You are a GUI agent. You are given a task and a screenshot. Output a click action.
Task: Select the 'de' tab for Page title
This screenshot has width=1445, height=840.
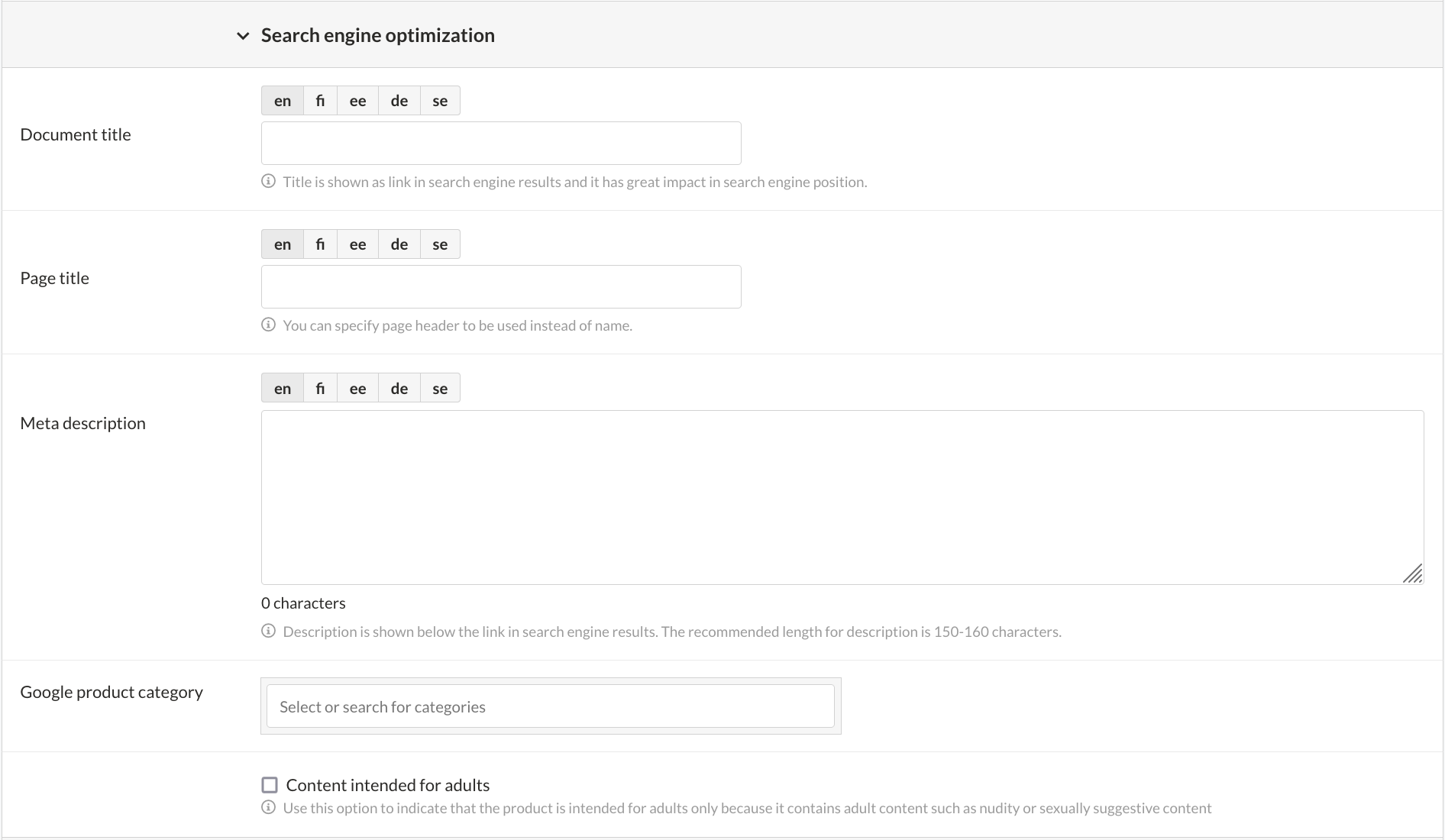coord(399,244)
